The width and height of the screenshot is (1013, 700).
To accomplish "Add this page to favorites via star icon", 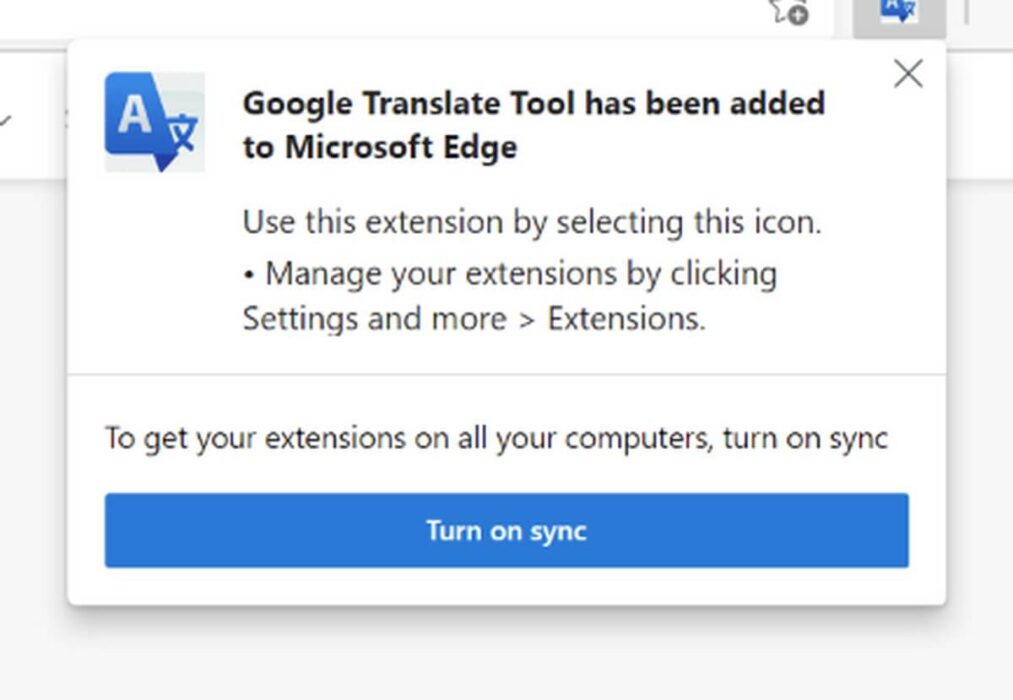I will tap(789, 12).
